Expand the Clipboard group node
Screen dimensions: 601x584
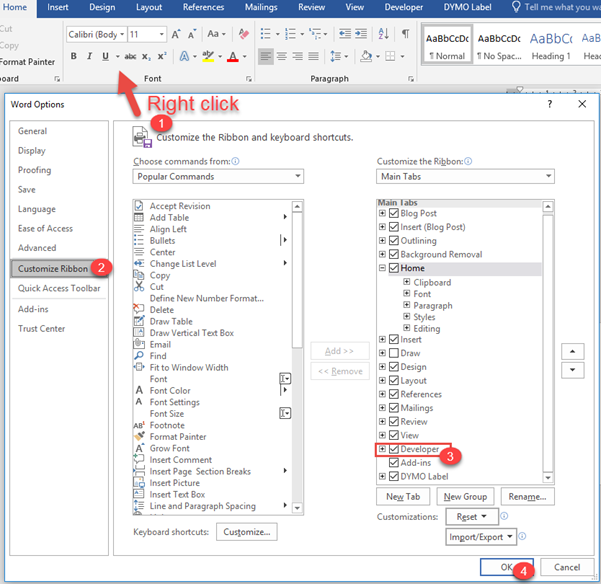click(407, 282)
